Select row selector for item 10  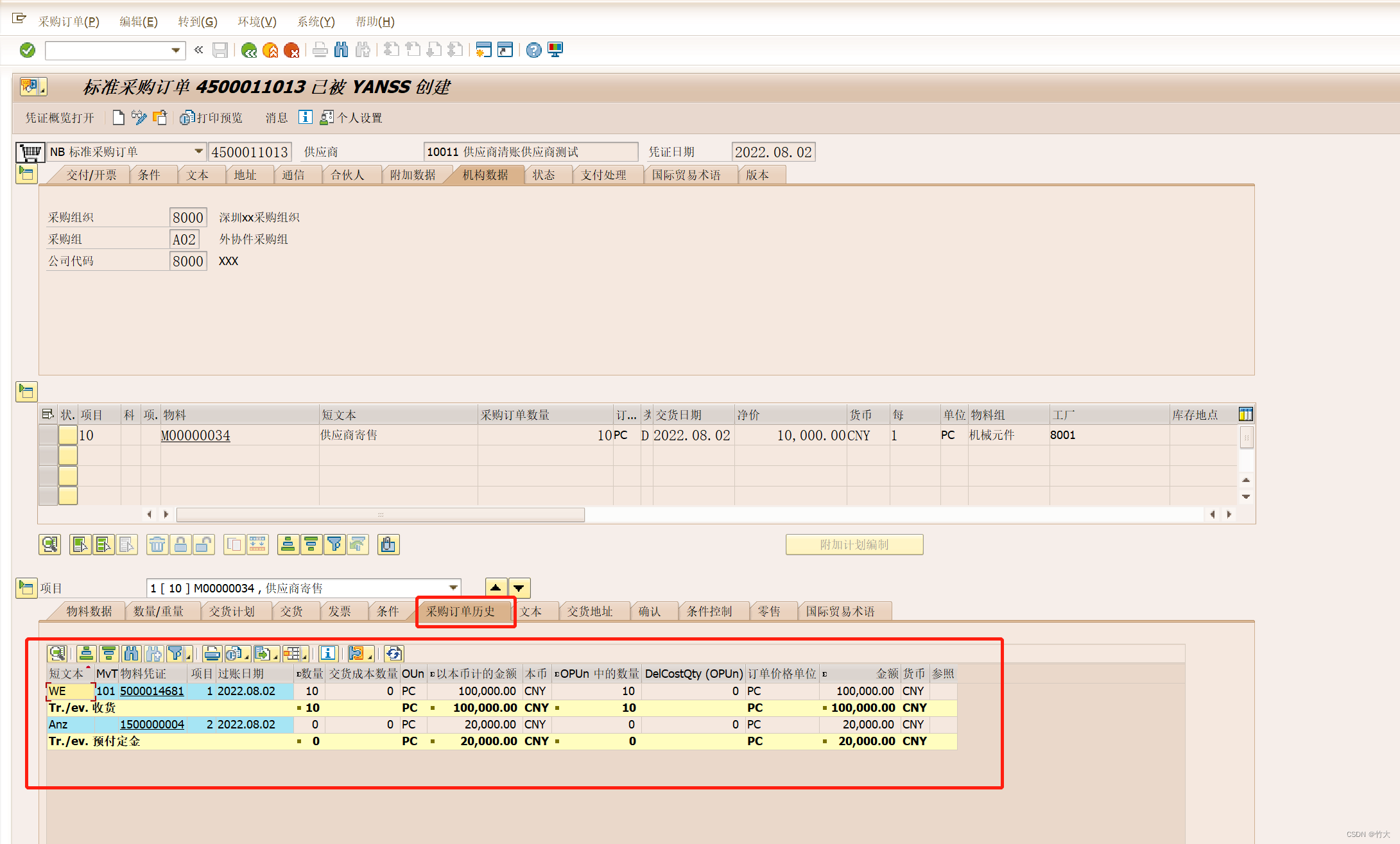48,435
